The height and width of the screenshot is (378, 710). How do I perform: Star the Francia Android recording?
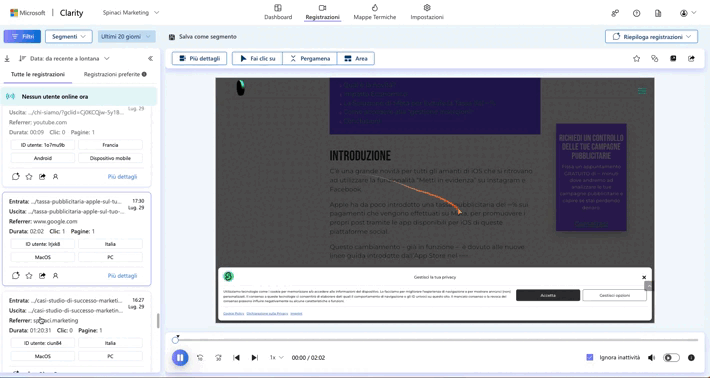29,177
